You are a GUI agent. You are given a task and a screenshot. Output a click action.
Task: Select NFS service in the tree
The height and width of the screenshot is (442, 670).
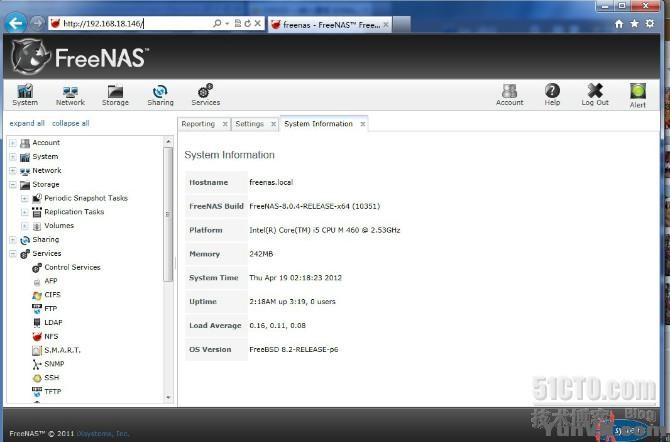(45, 336)
